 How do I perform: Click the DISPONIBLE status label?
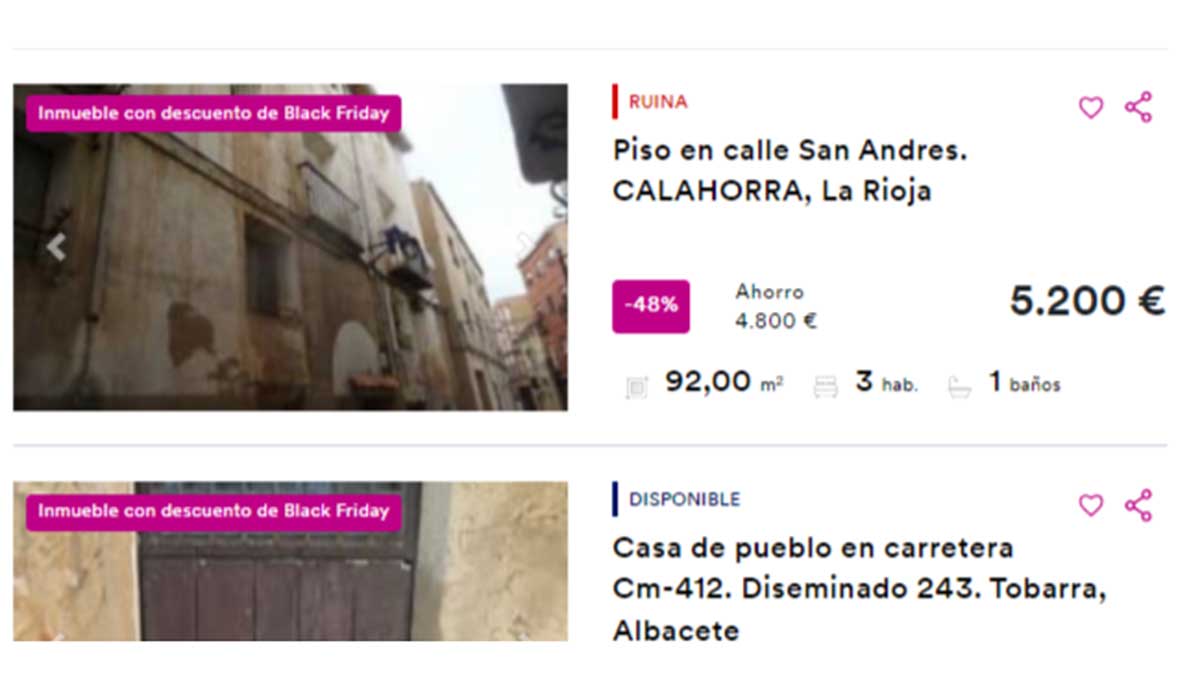(685, 499)
